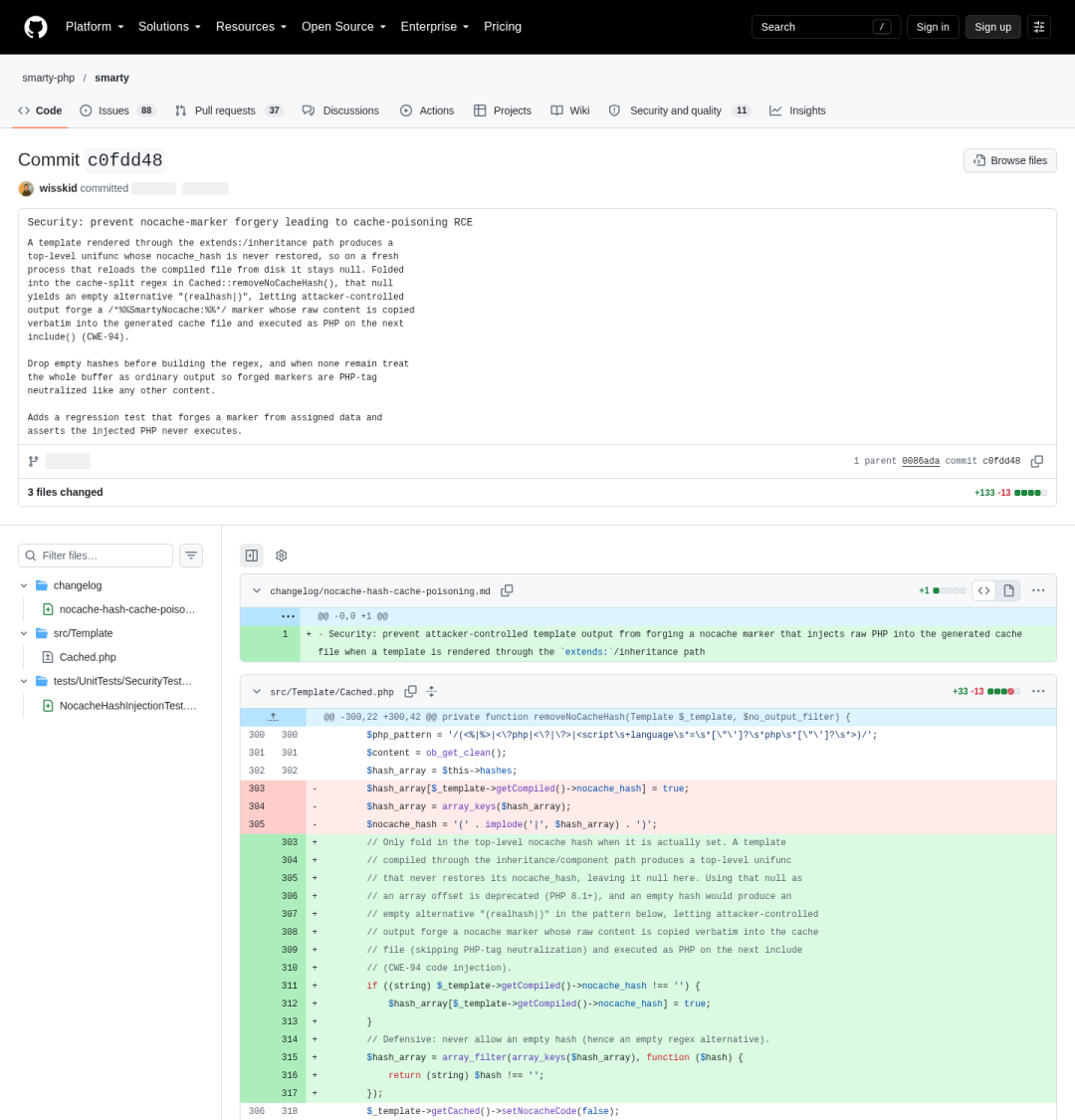Open the GitHub homepage logo

click(36, 27)
